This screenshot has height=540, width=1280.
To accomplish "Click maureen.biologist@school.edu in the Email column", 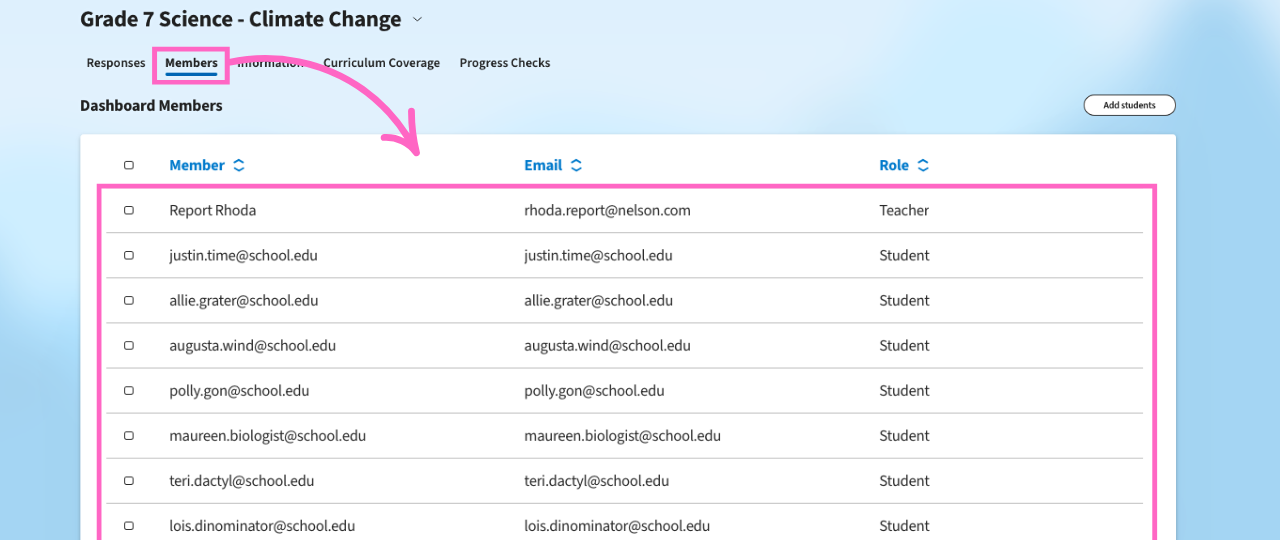I will tap(622, 435).
